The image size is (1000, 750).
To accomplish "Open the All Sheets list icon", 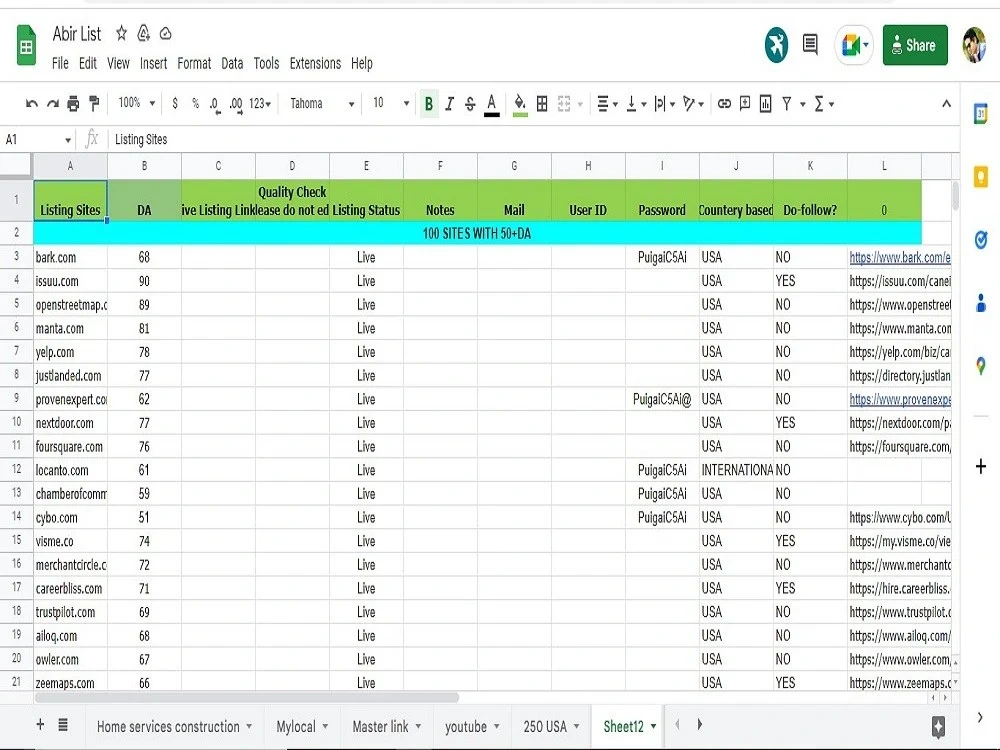I will pyautogui.click(x=63, y=724).
